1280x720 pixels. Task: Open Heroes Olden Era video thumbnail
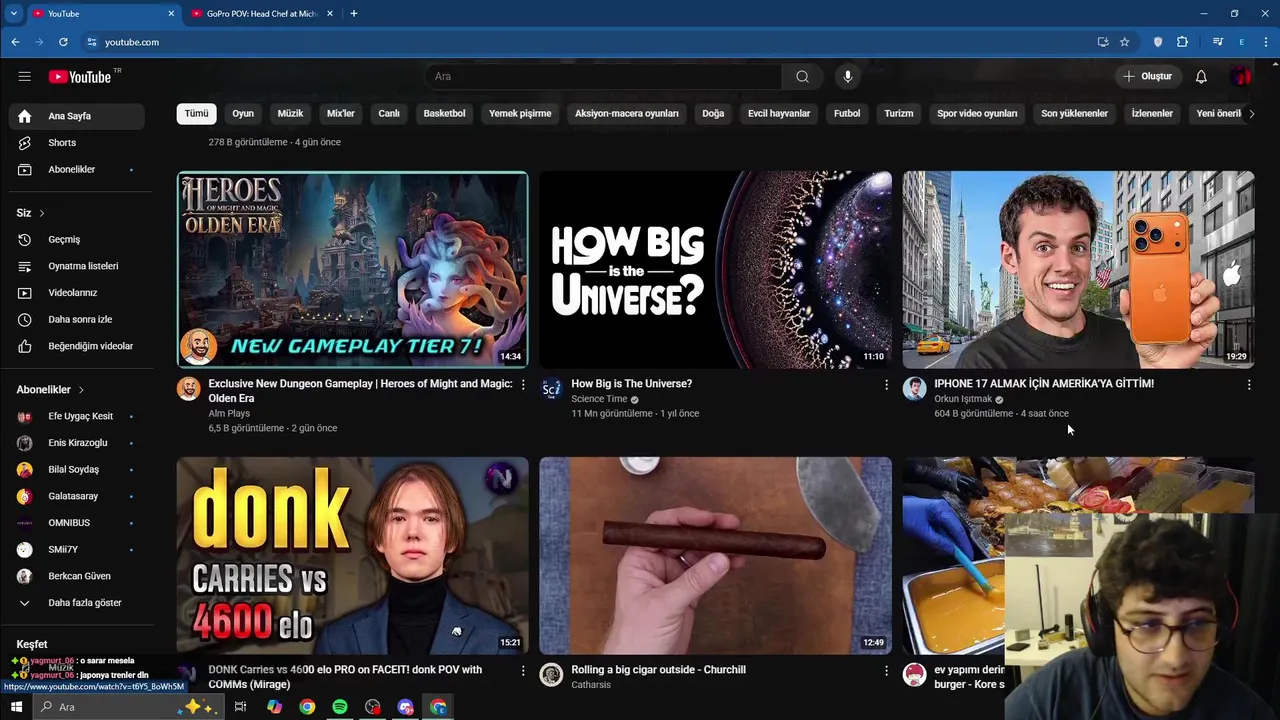tap(353, 270)
